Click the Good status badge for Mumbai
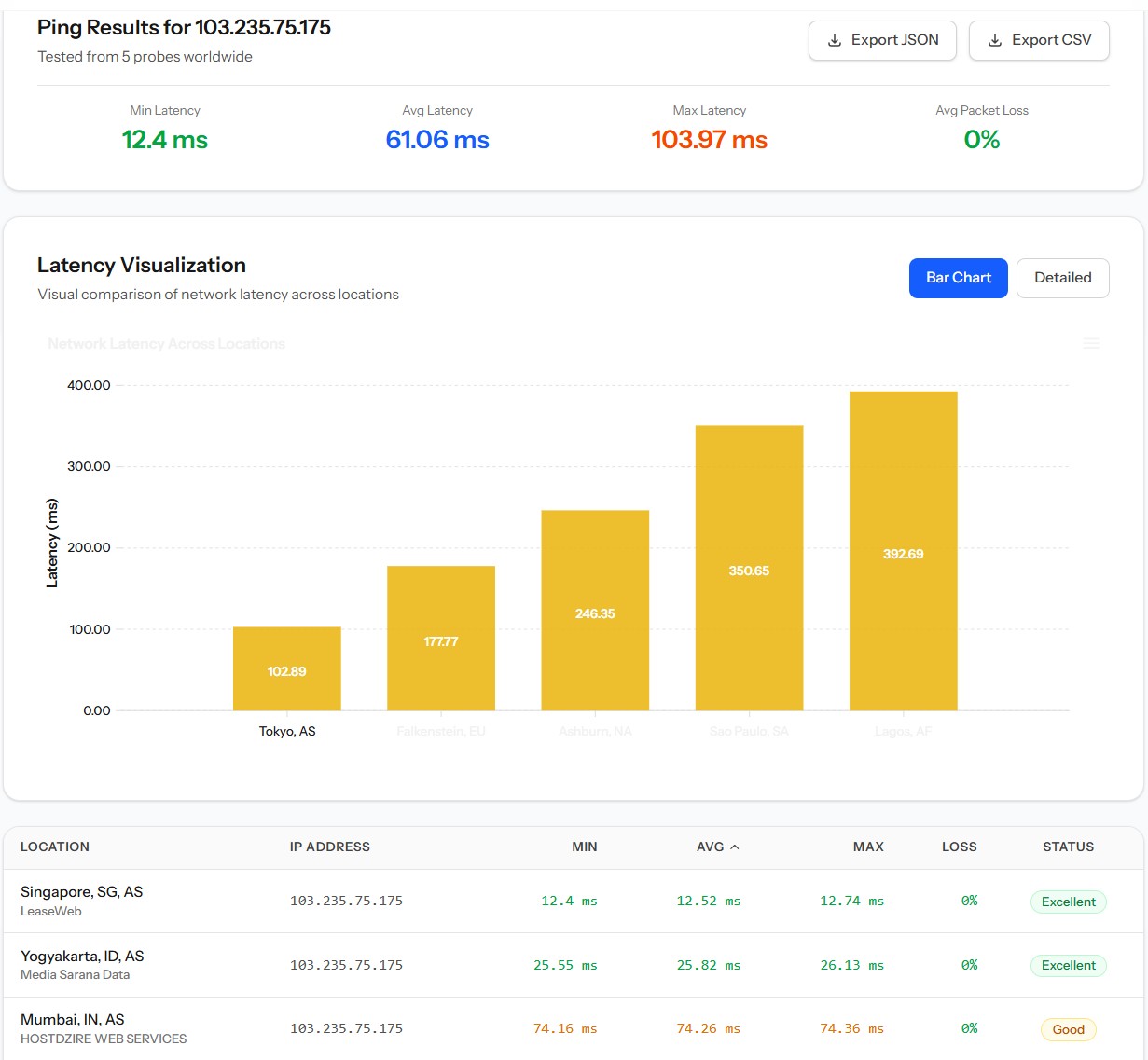The width and height of the screenshot is (1148, 1060). [x=1068, y=1029]
